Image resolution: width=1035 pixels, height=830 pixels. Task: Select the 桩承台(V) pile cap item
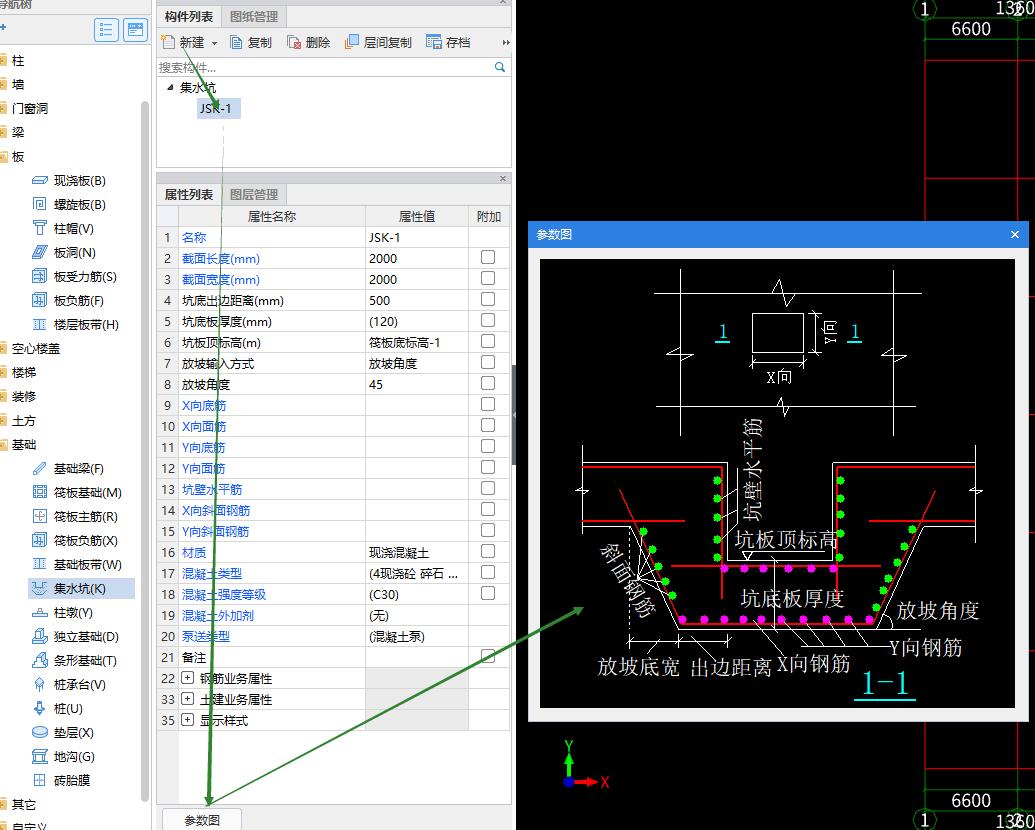pyautogui.click(x=69, y=685)
